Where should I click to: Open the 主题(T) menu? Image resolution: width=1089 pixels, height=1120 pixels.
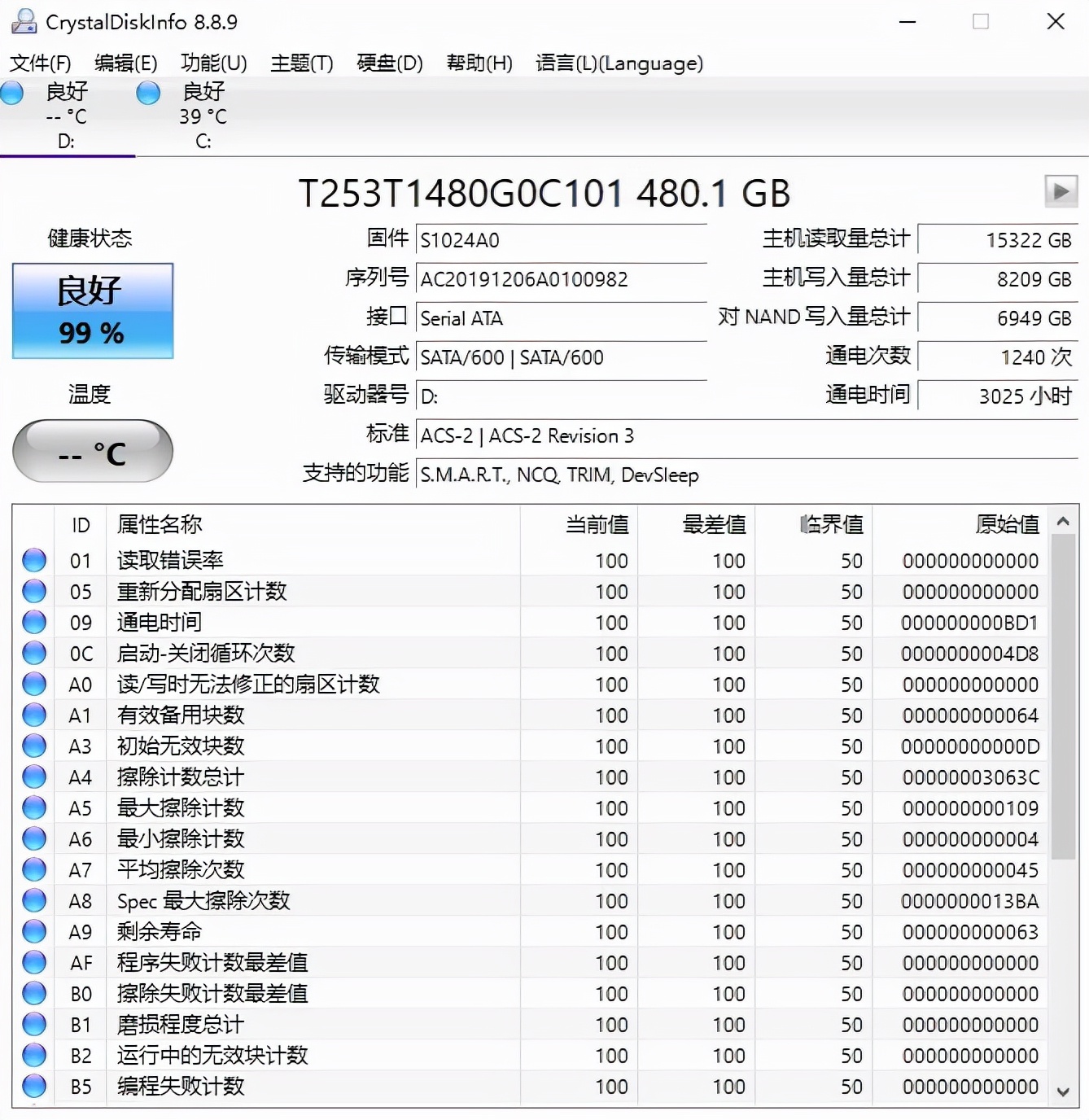pos(300,63)
